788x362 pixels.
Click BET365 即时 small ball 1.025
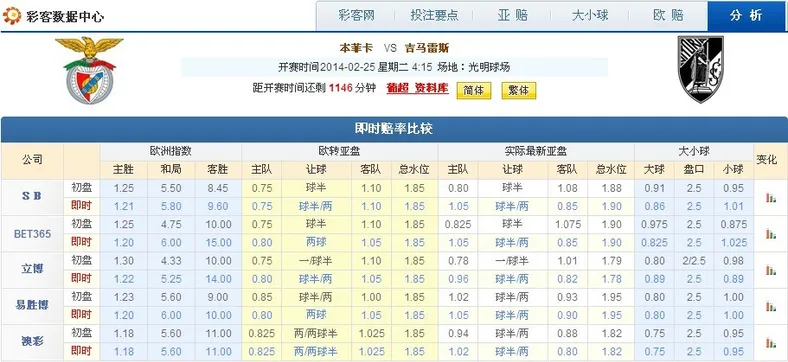[733, 243]
